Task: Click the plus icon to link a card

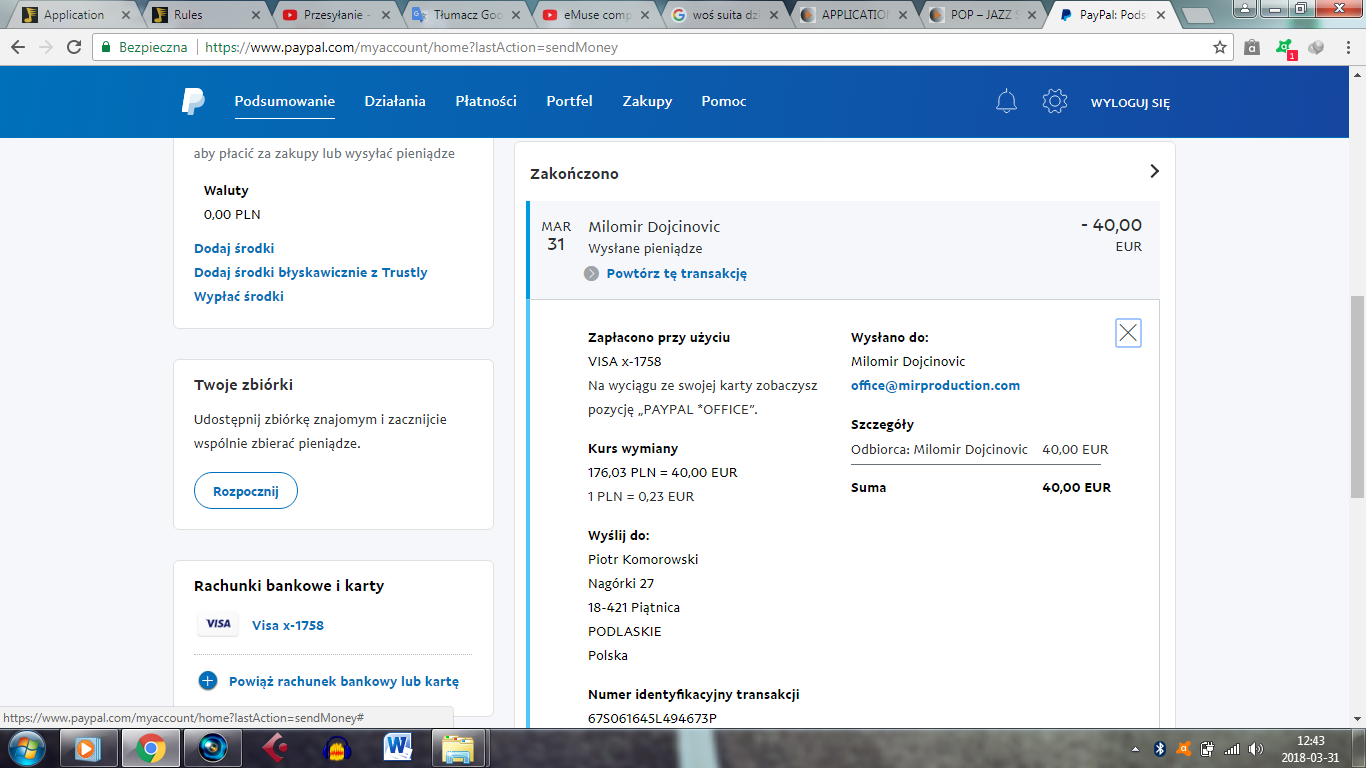Action: (x=208, y=681)
